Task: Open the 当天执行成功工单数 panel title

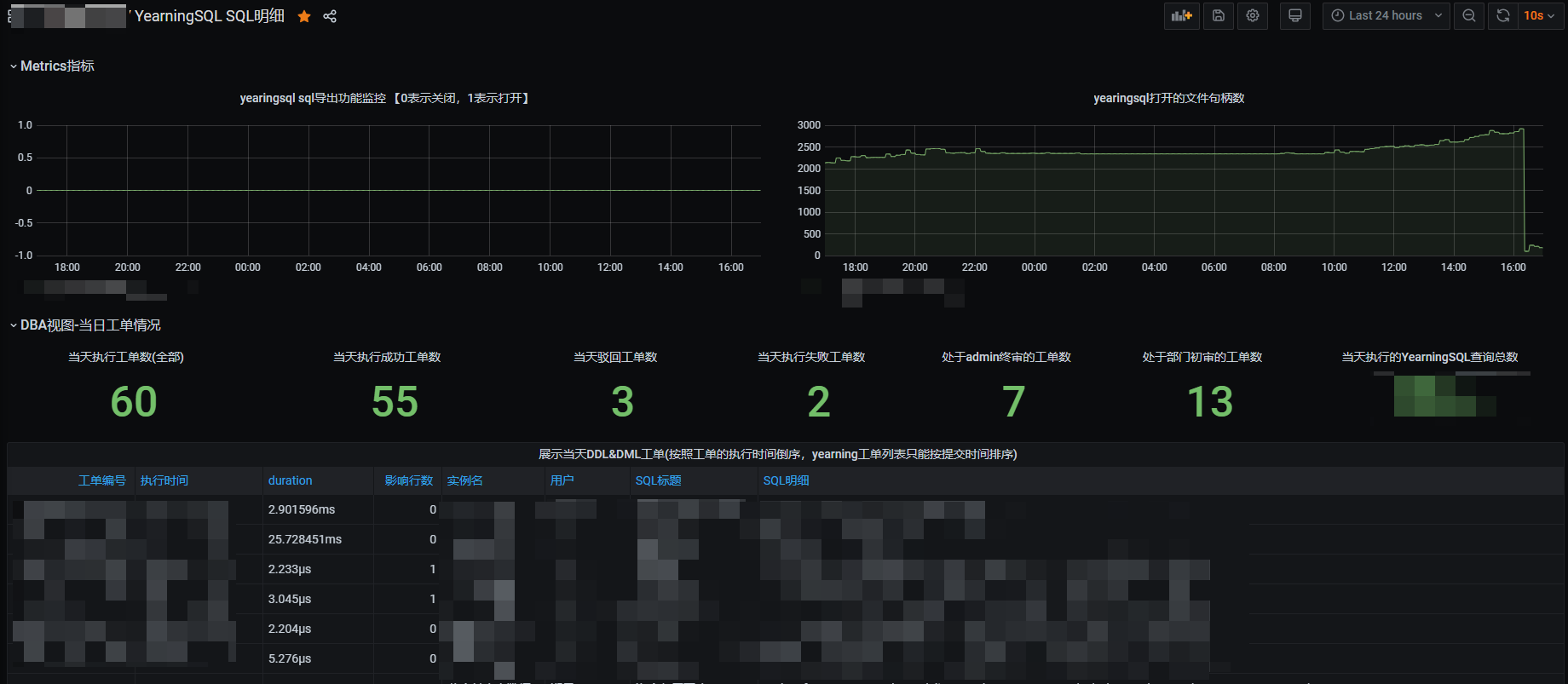Action: pyautogui.click(x=387, y=357)
